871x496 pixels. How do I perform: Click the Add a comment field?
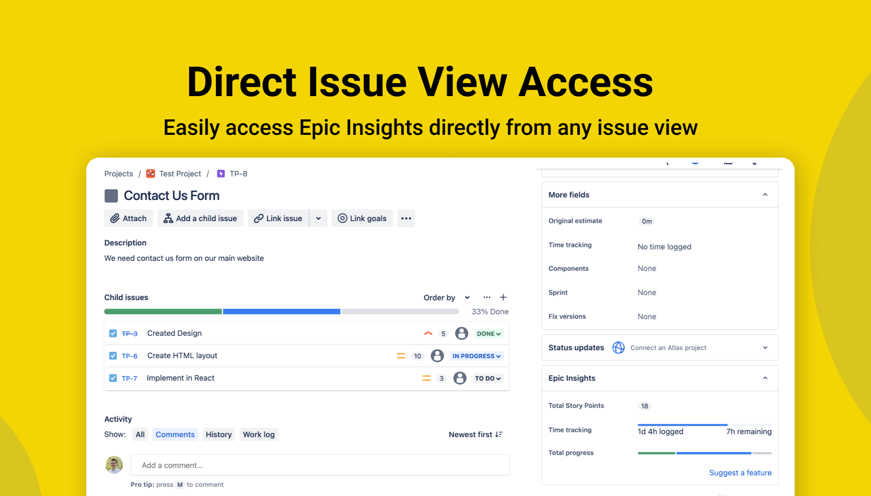point(320,465)
